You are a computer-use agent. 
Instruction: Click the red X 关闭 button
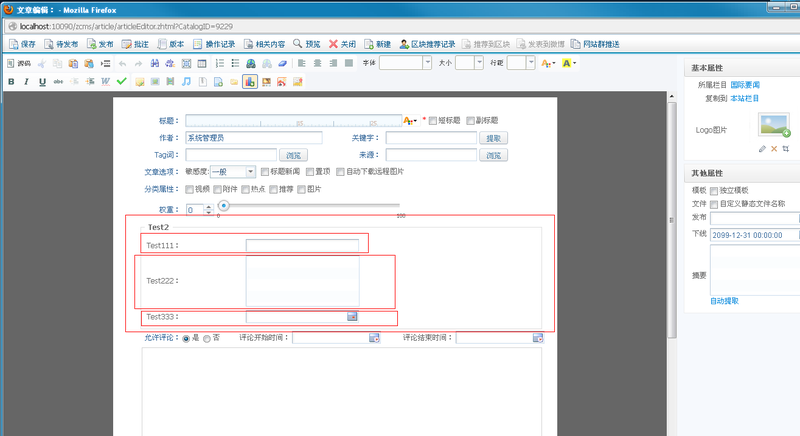coord(341,45)
